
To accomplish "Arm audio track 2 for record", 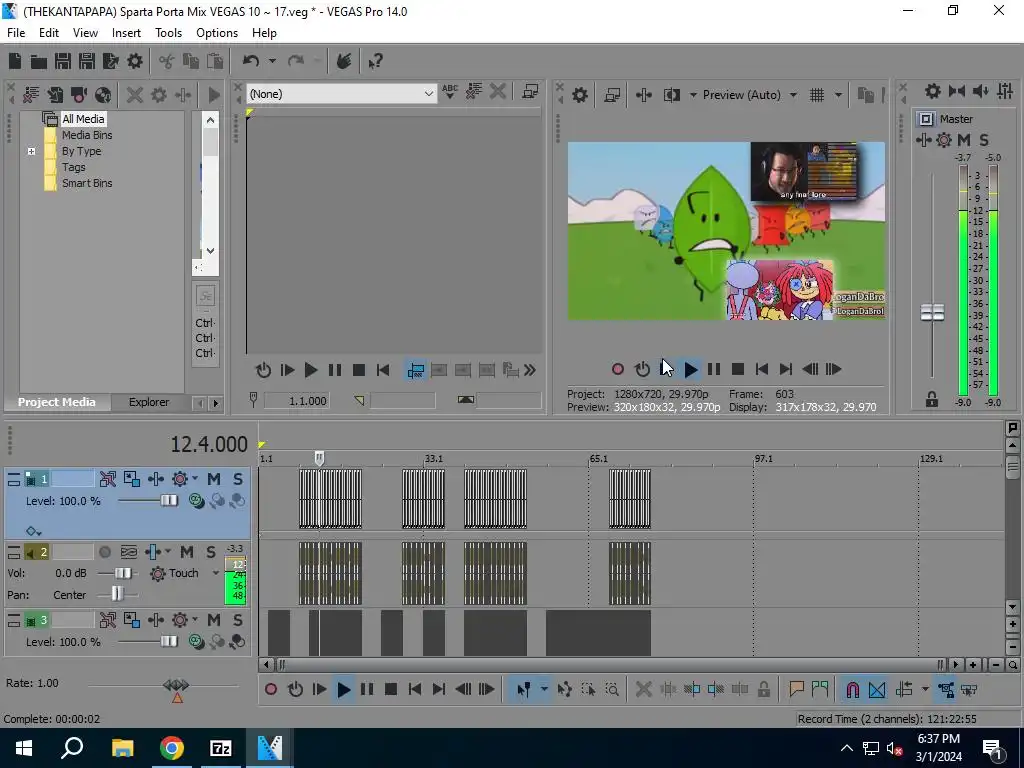I will tap(104, 552).
